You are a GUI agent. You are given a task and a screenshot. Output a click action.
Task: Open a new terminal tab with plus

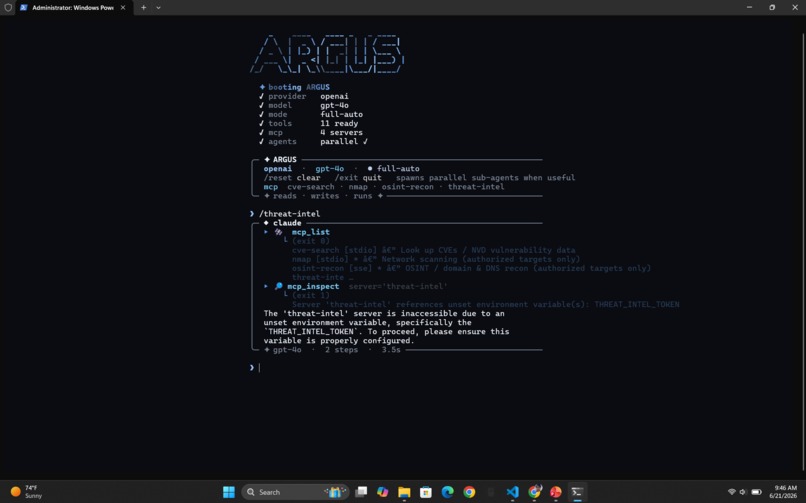tap(143, 8)
